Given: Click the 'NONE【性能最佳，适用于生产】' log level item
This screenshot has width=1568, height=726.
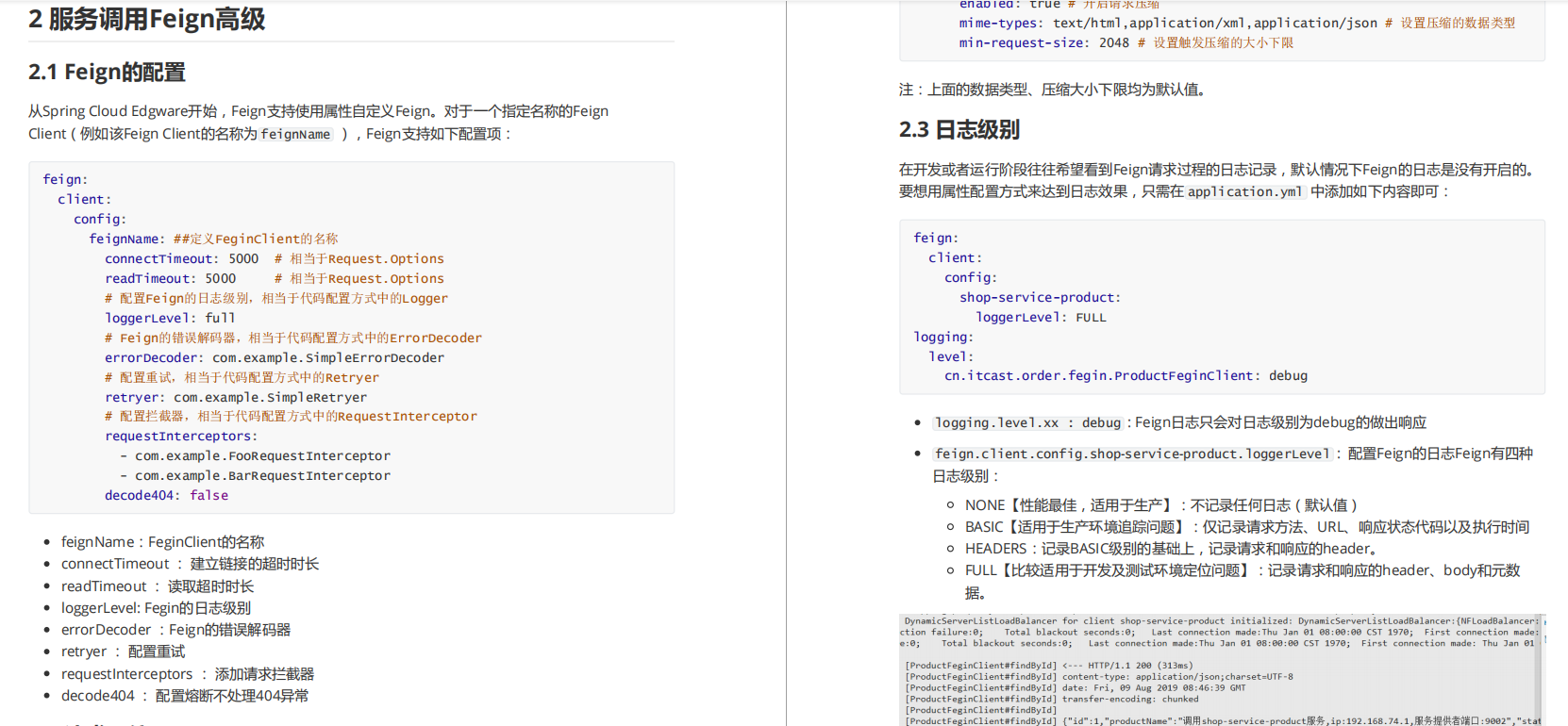Looking at the screenshot, I should point(1161,505).
